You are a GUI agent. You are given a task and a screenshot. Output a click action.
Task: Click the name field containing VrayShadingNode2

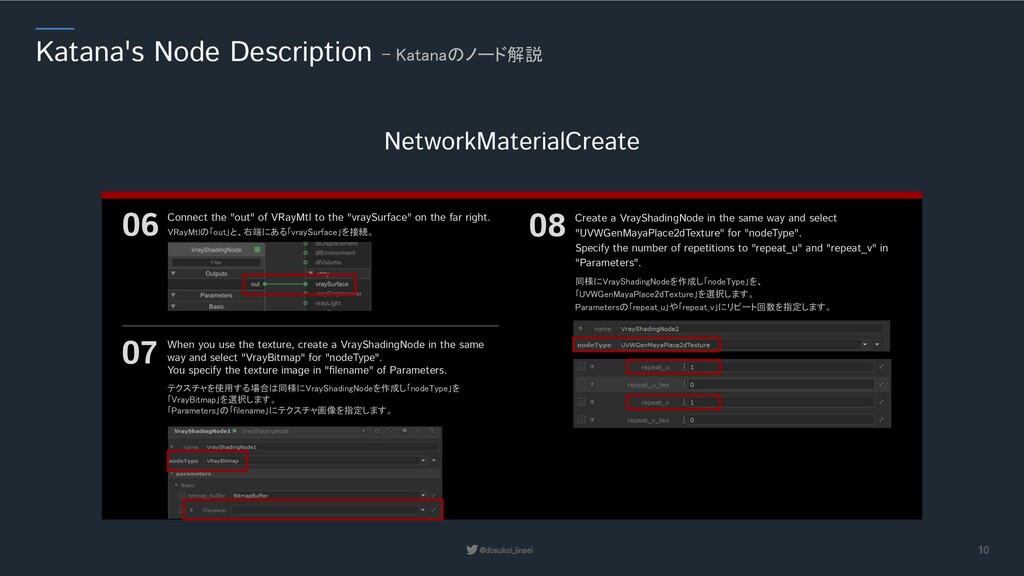point(750,329)
